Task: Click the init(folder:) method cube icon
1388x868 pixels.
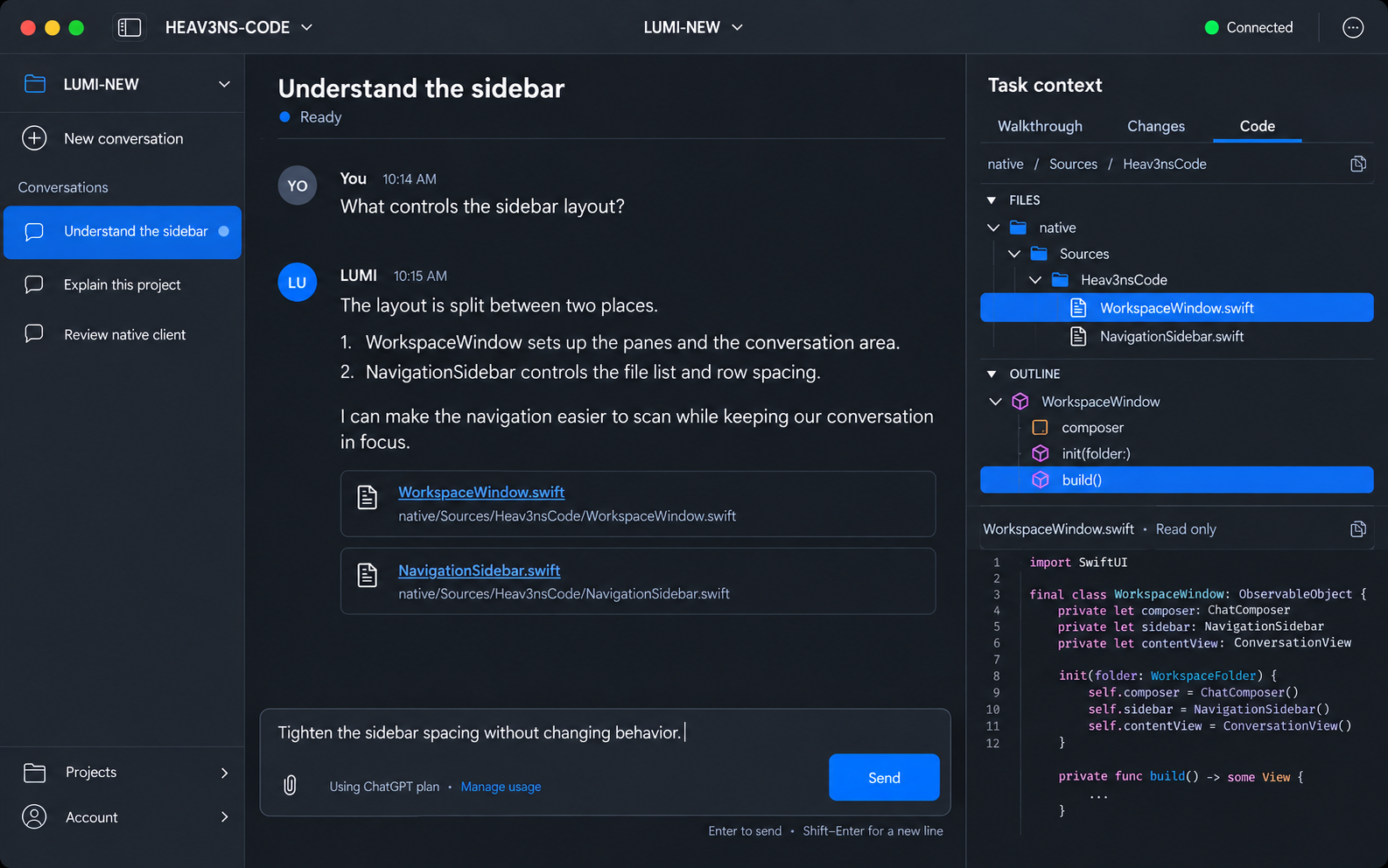Action: [1040, 453]
